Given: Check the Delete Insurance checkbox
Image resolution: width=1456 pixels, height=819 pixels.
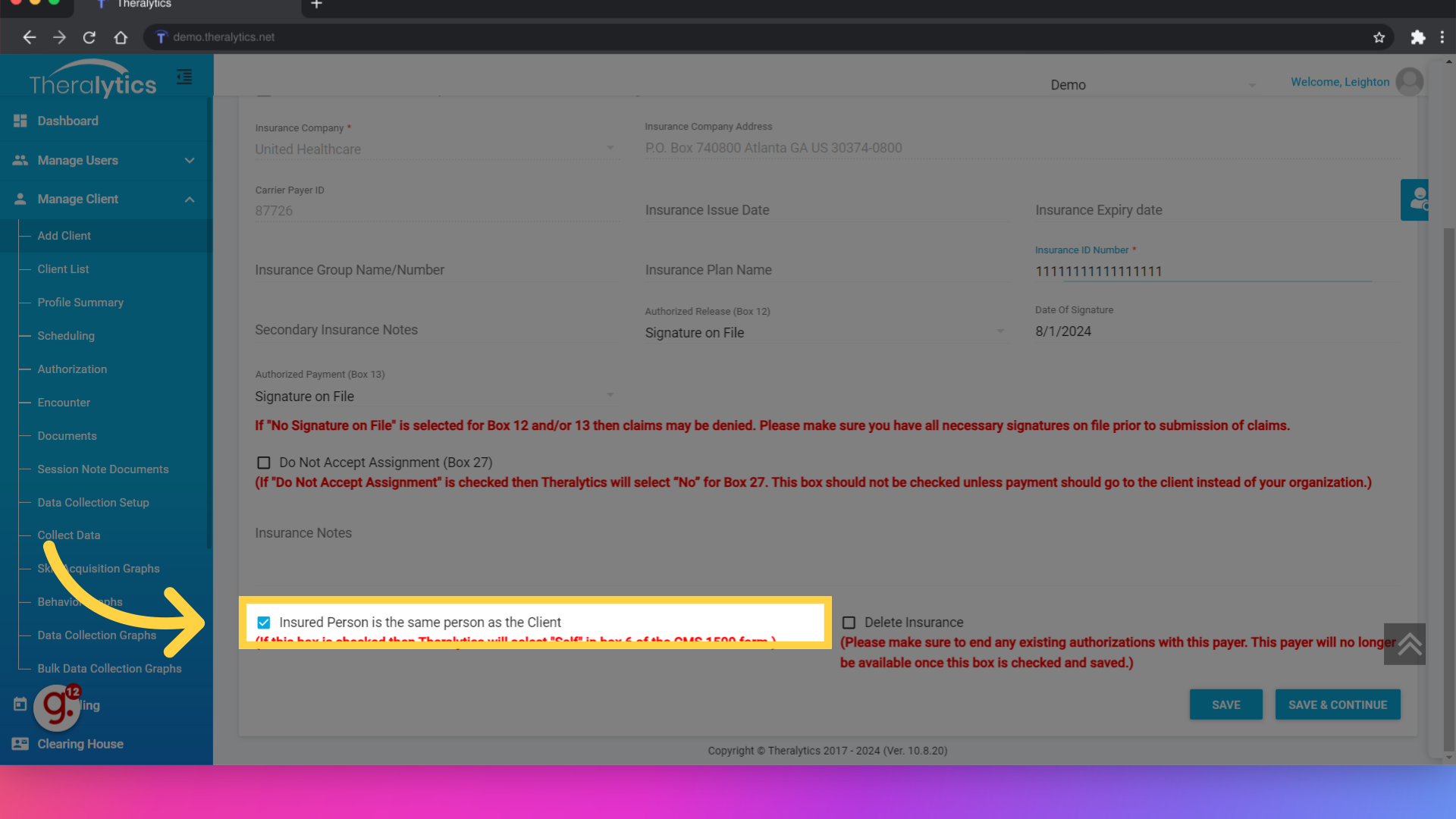Looking at the screenshot, I should (x=848, y=622).
